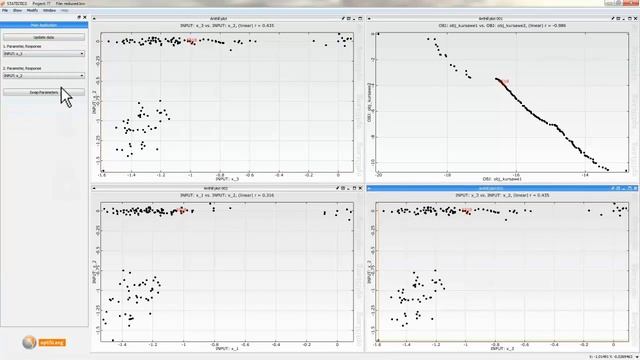Screen dimensions: 640x360
Task: Maximize the top-left anthill plot window
Action: coord(360,19)
